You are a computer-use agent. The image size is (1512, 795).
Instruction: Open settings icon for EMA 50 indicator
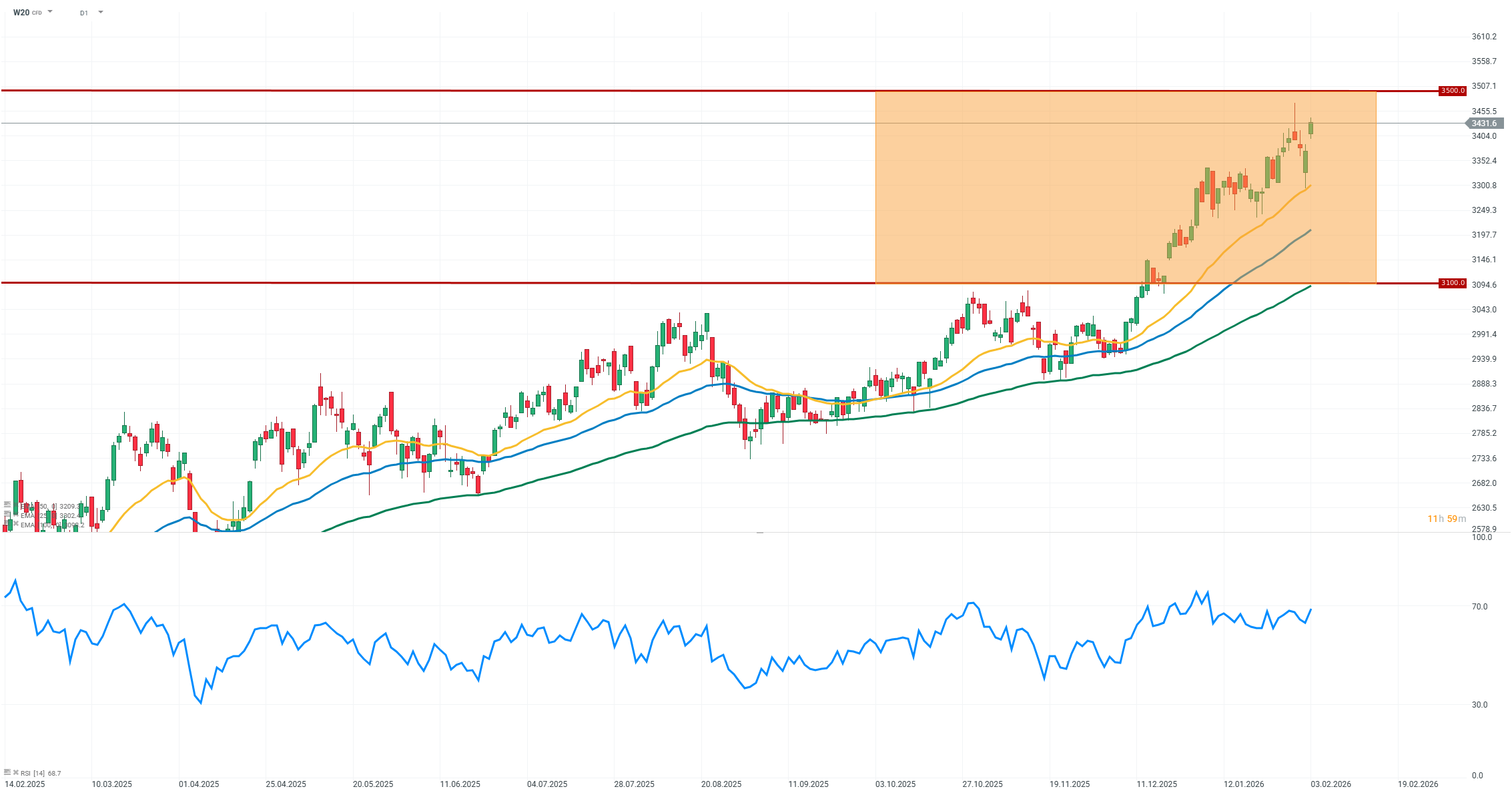[x=7, y=505]
